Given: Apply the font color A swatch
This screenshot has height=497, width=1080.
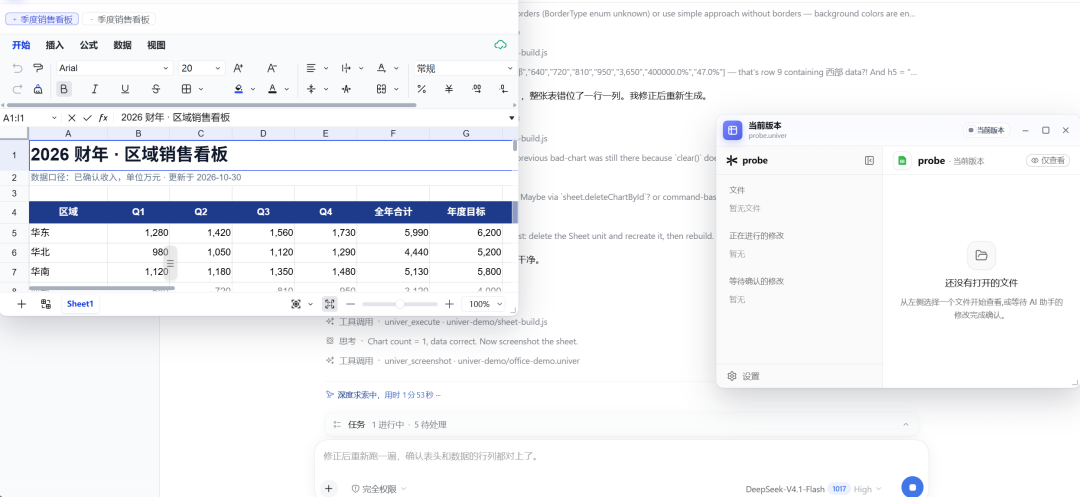Looking at the screenshot, I should pos(271,89).
